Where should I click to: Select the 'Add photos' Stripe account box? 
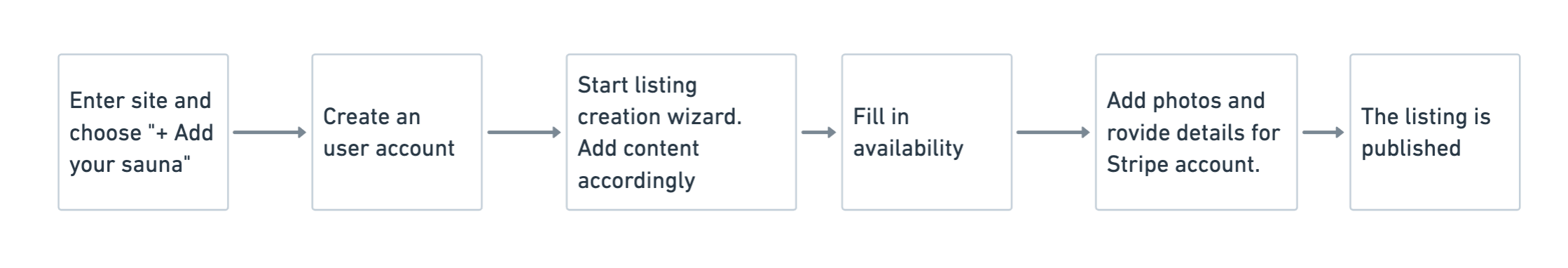pyautogui.click(x=1196, y=132)
